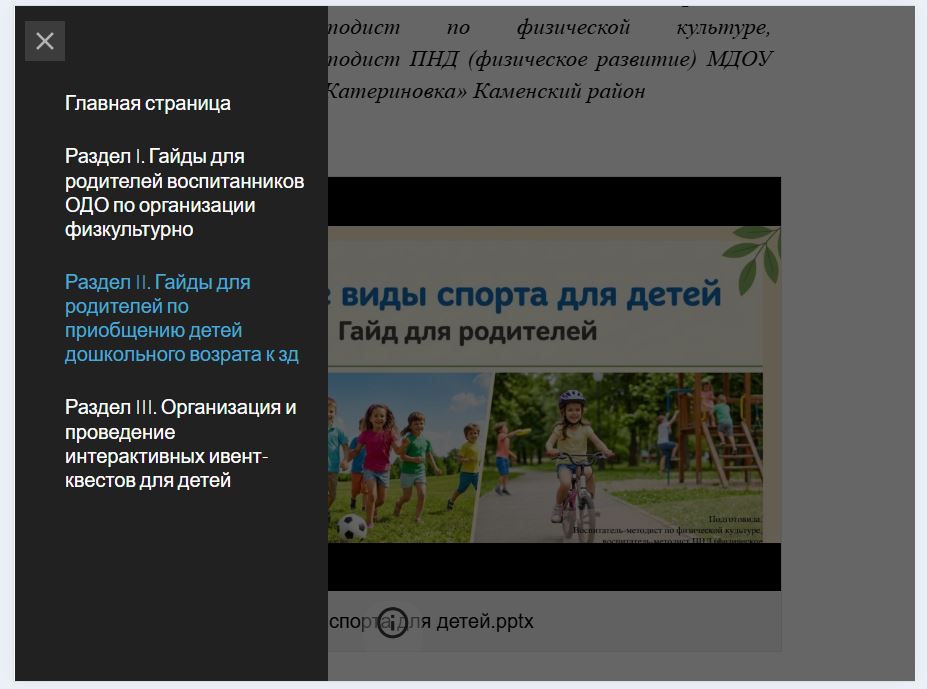Click the 'спорта для детей.pptx' file name
The height and width of the screenshot is (689, 927).
[432, 622]
